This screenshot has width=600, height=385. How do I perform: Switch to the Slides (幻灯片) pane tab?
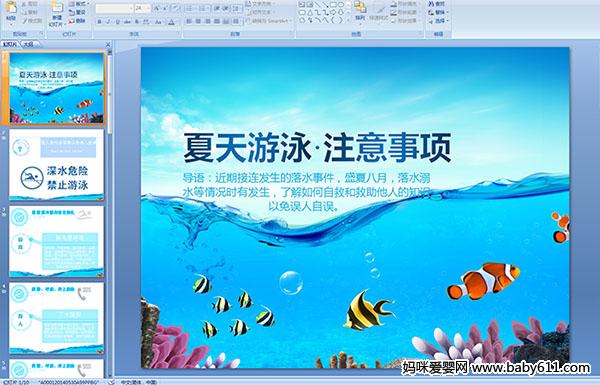(x=10, y=44)
